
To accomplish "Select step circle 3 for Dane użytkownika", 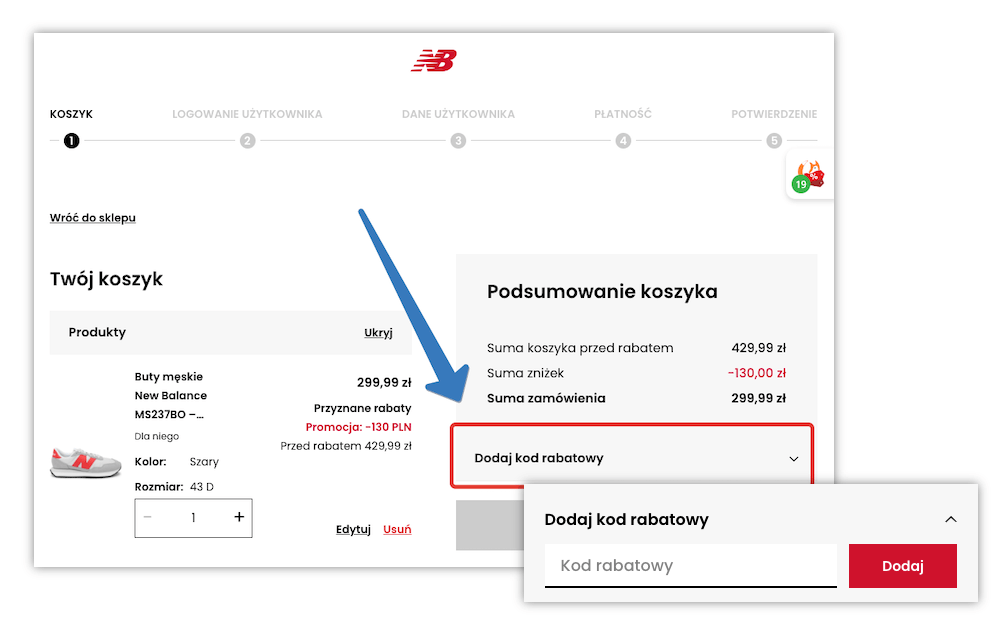I will click(x=459, y=141).
